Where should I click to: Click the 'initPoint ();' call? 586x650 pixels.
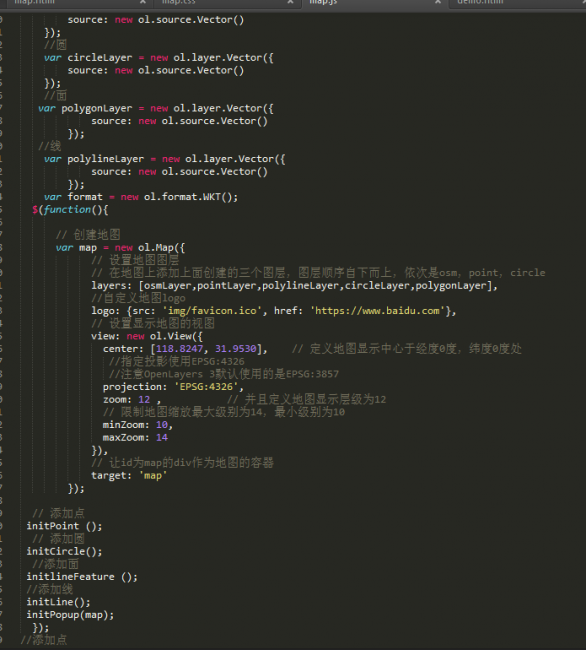click(x=64, y=526)
